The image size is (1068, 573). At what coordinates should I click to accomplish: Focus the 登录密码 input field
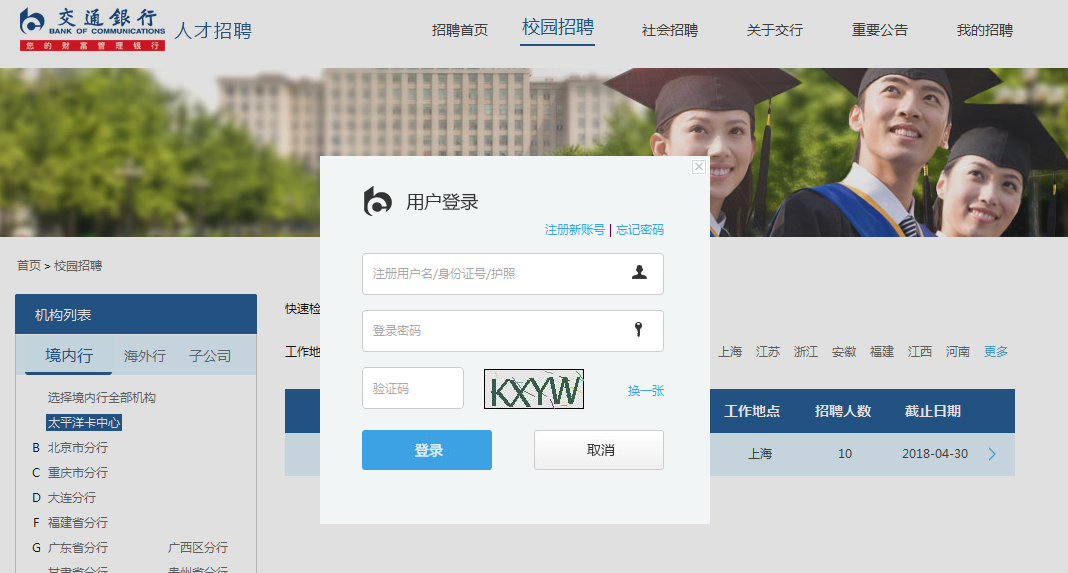pyautogui.click(x=495, y=330)
